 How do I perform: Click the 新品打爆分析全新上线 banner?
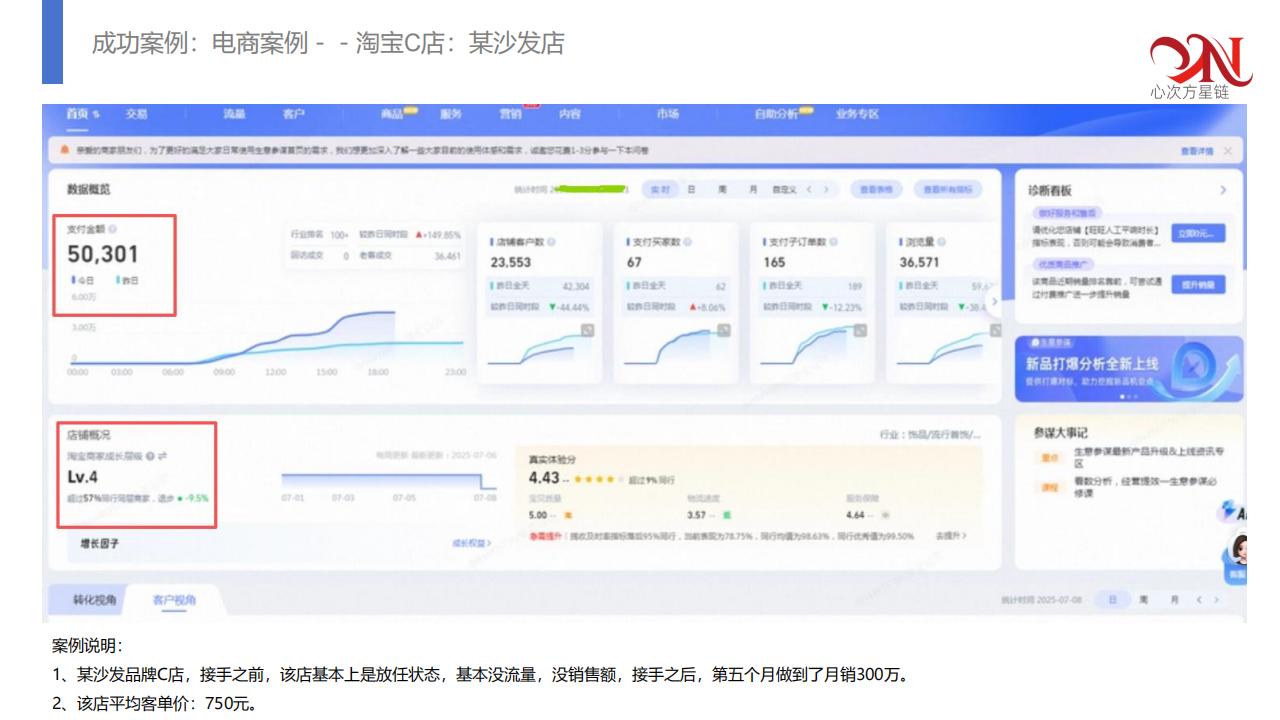pos(1129,369)
